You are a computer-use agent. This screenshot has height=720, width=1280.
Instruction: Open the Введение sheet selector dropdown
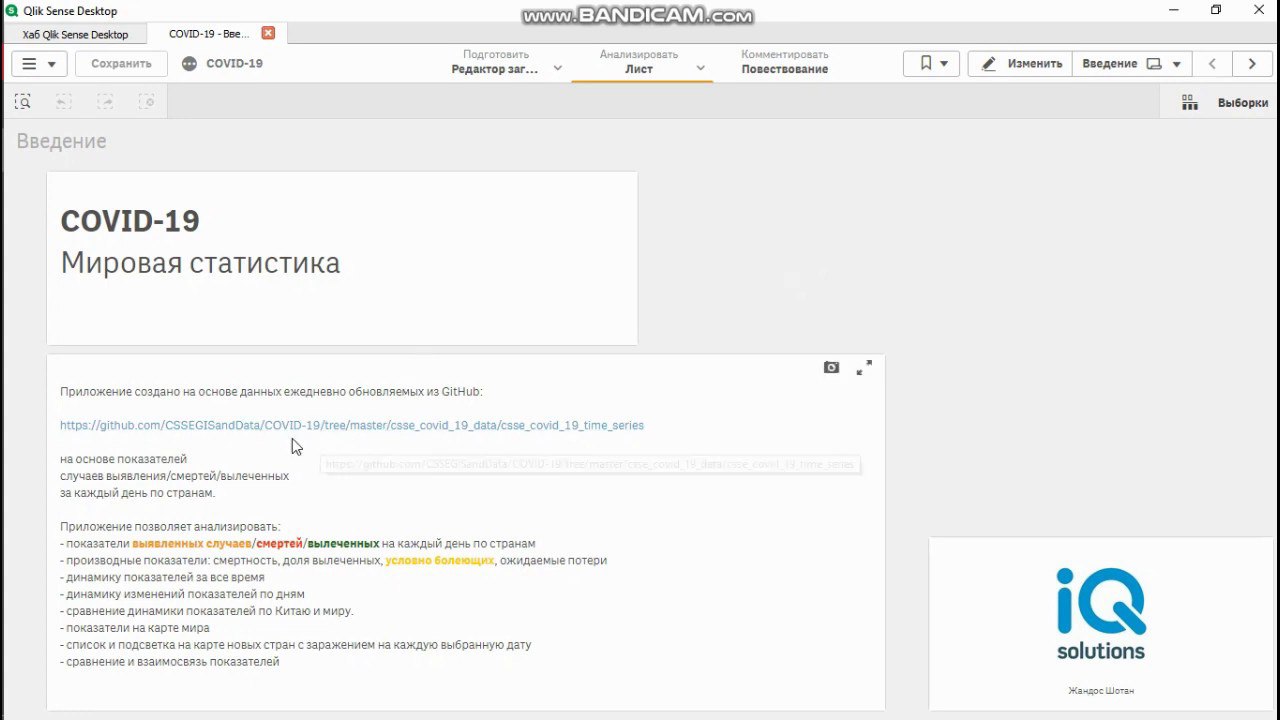[x=1132, y=63]
